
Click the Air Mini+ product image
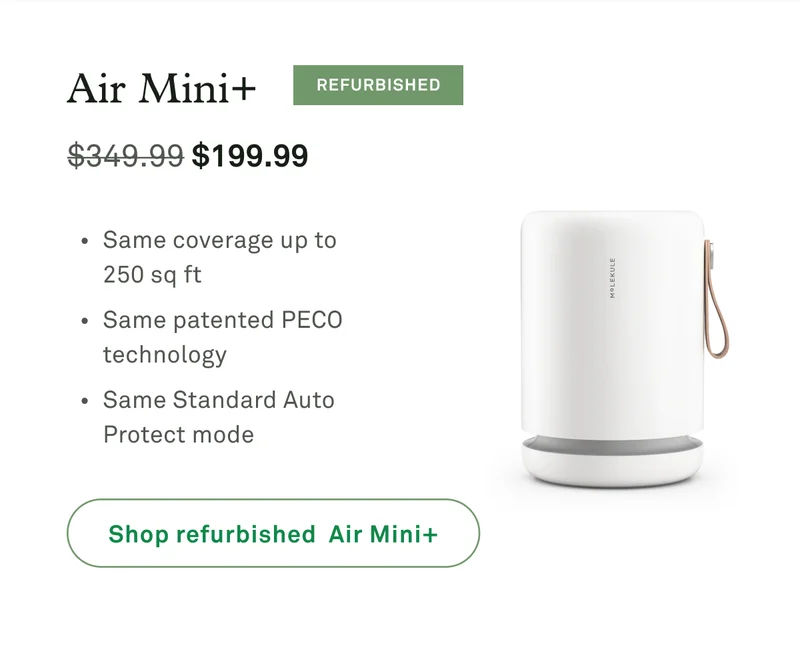613,340
